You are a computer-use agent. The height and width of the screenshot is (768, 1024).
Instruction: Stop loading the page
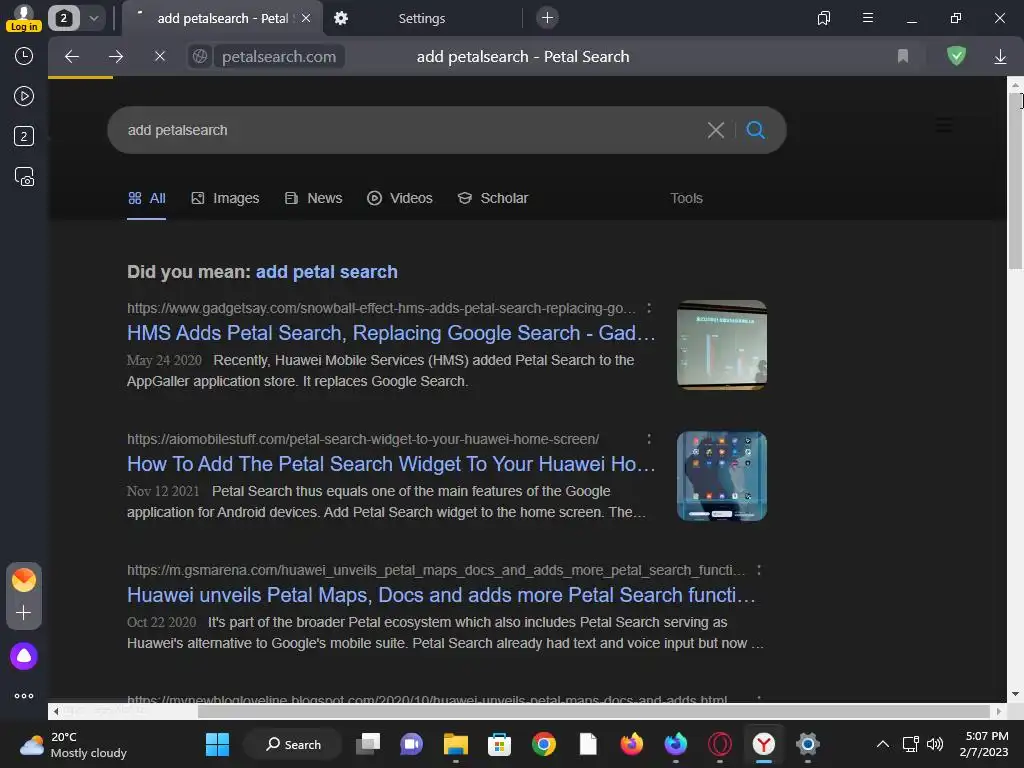pyautogui.click(x=159, y=57)
